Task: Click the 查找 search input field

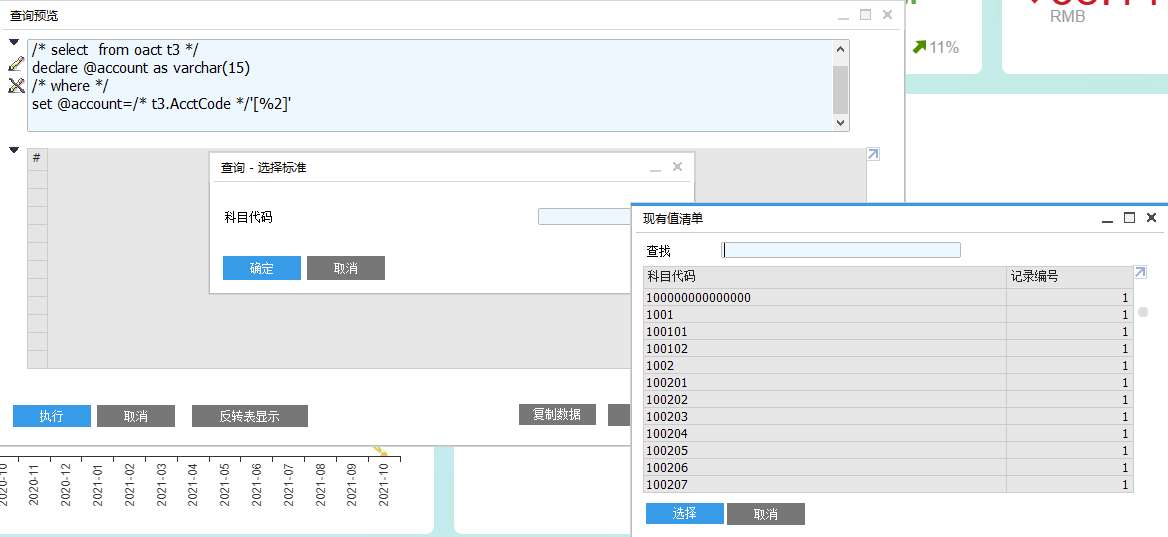Action: (841, 250)
